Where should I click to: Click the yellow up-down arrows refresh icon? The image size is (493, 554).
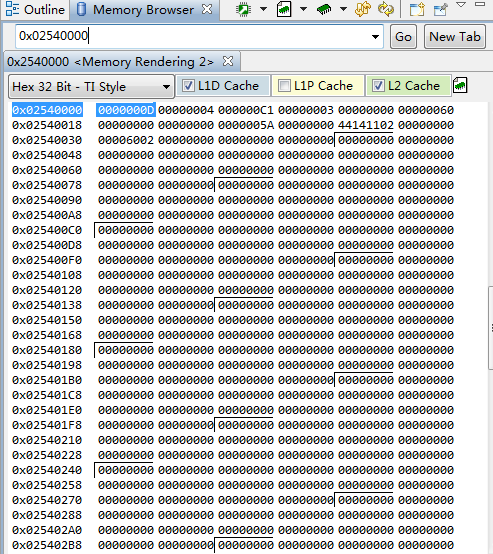point(363,10)
